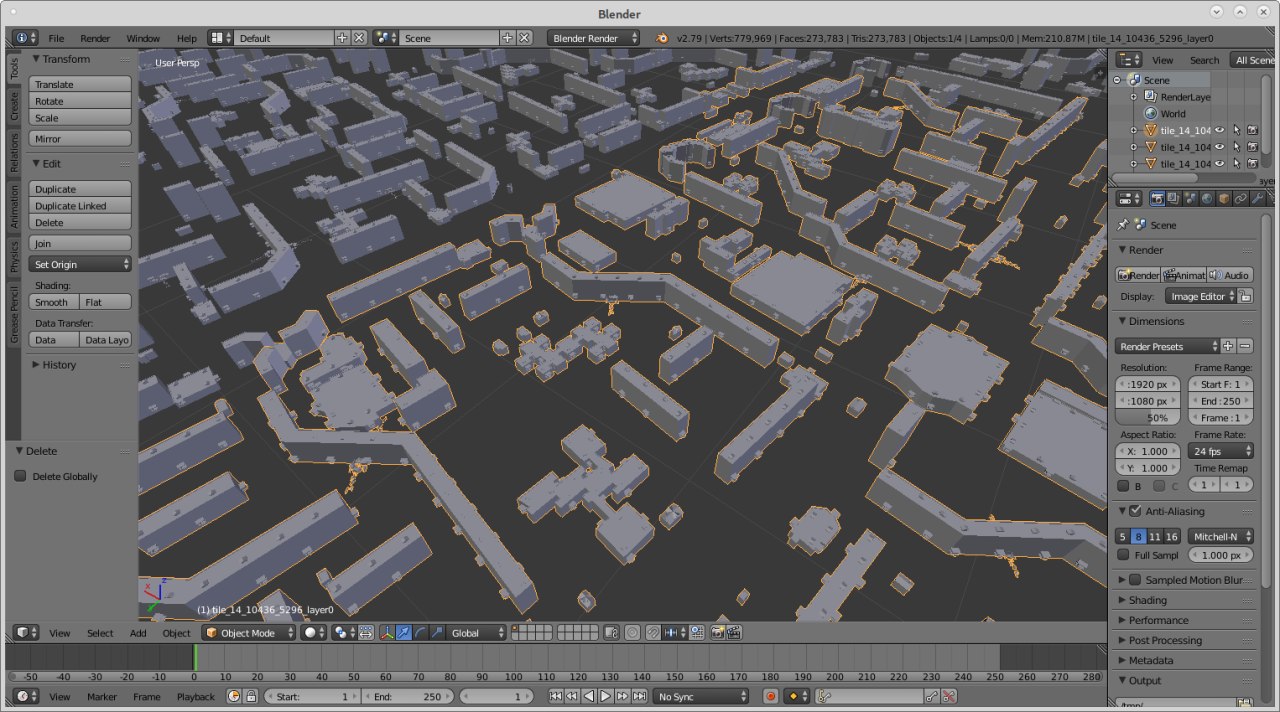Open the Modifiers wrench tab
Image resolution: width=1280 pixels, height=712 pixels.
click(1257, 198)
